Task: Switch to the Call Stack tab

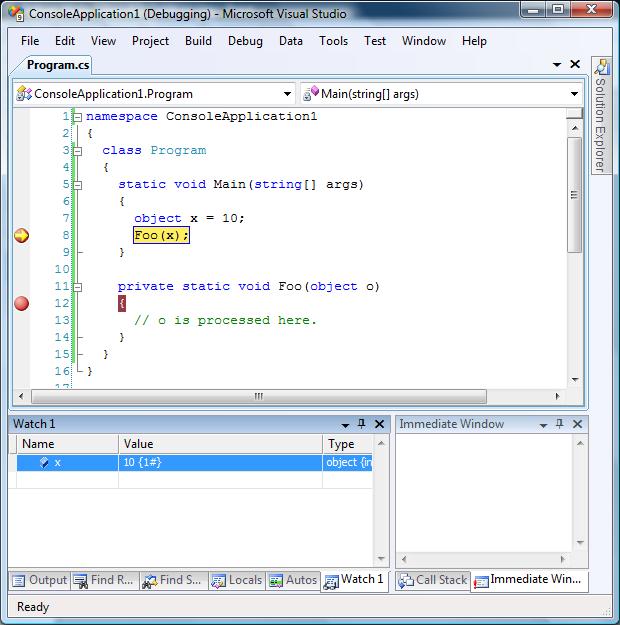Action: tap(433, 580)
